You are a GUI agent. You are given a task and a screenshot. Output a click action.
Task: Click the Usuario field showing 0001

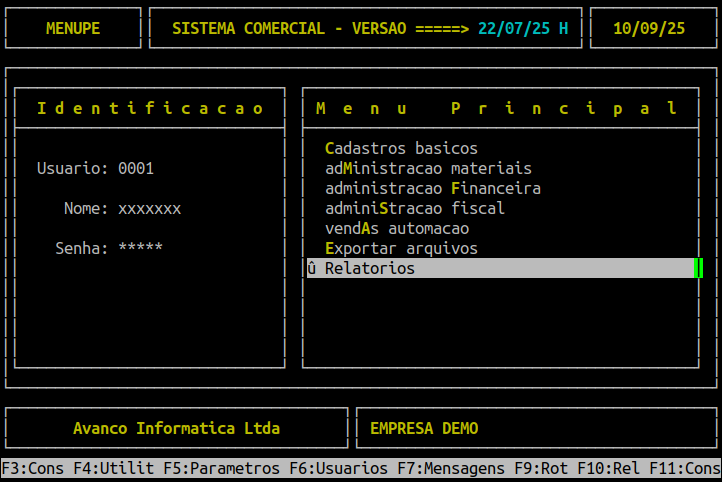pyautogui.click(x=136, y=168)
